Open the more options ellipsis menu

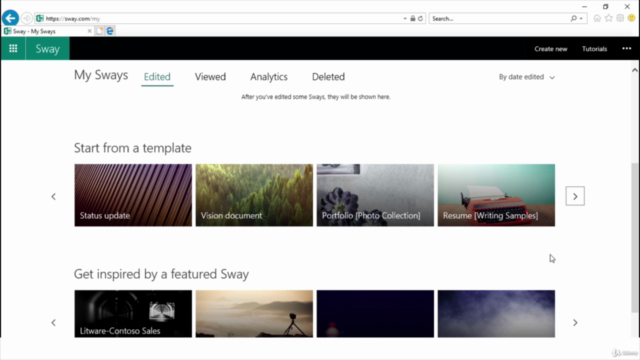(627, 49)
